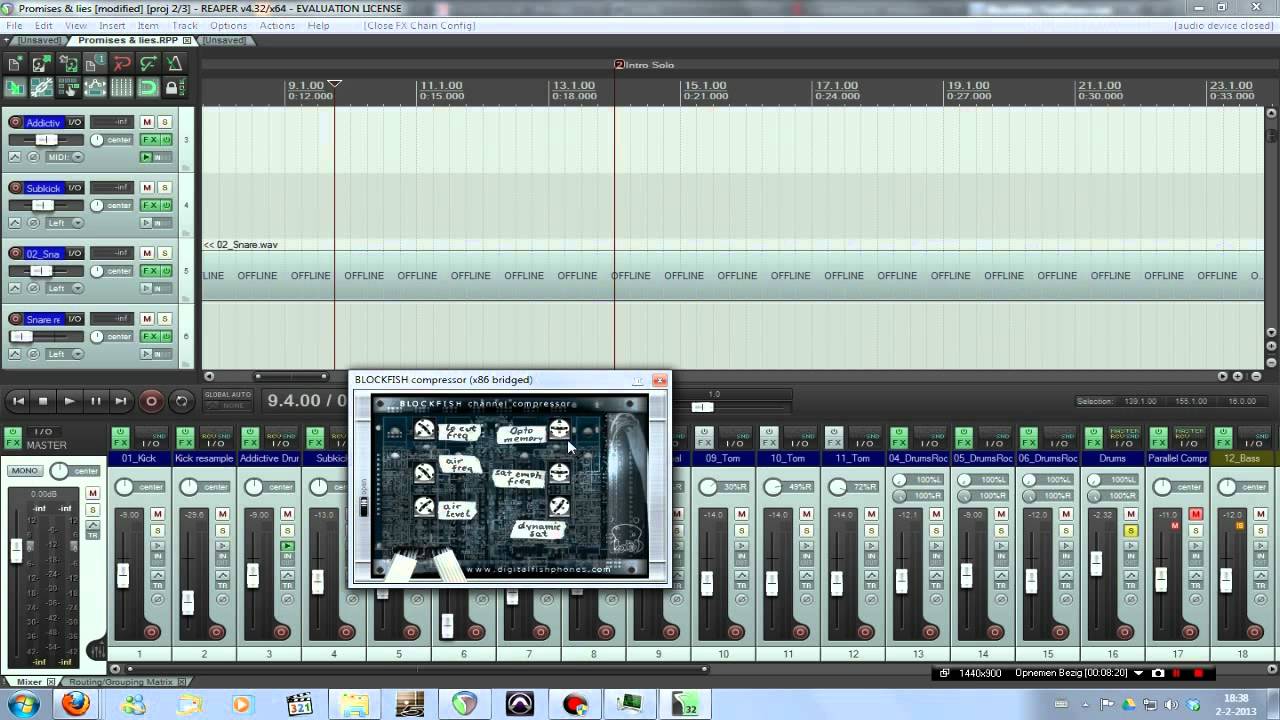Toggle FX bypass on 02_Sna track
This screenshot has width=1280, height=720.
point(166,271)
